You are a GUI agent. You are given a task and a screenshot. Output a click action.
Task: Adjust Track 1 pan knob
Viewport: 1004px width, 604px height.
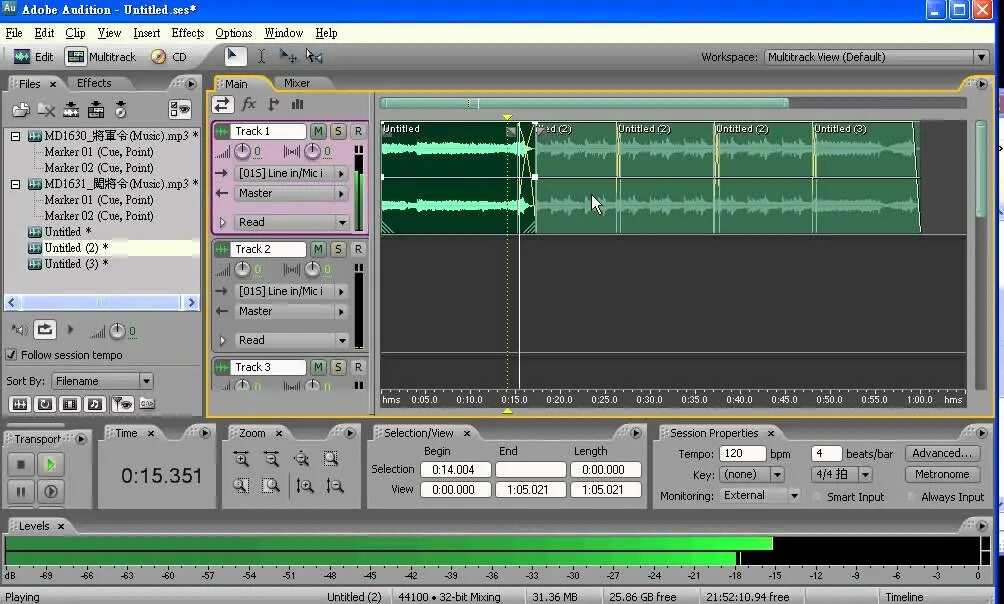[312, 152]
